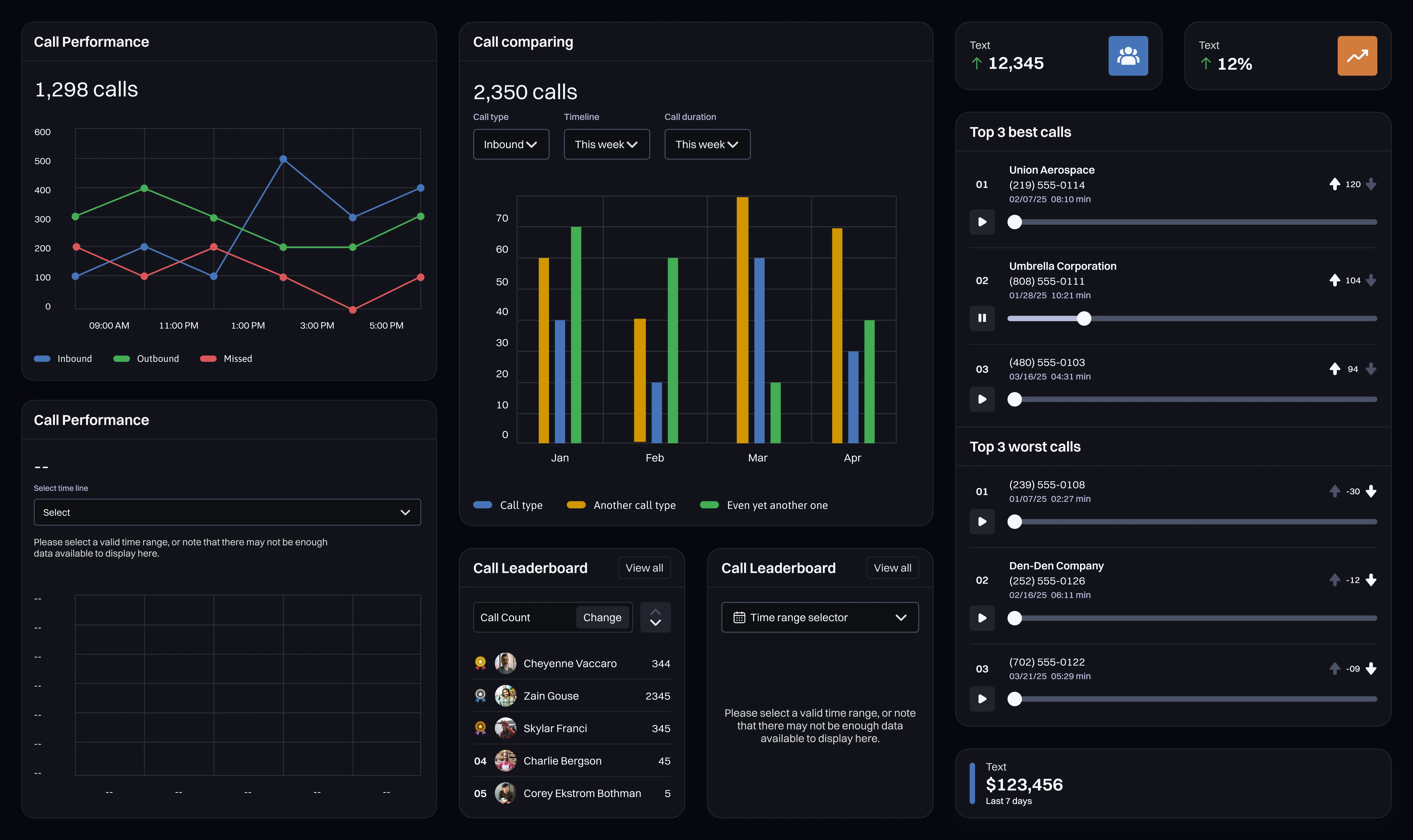Viewport: 1413px width, 840px height.
Task: Open the Timeline 'This week' dropdown
Action: coord(607,144)
